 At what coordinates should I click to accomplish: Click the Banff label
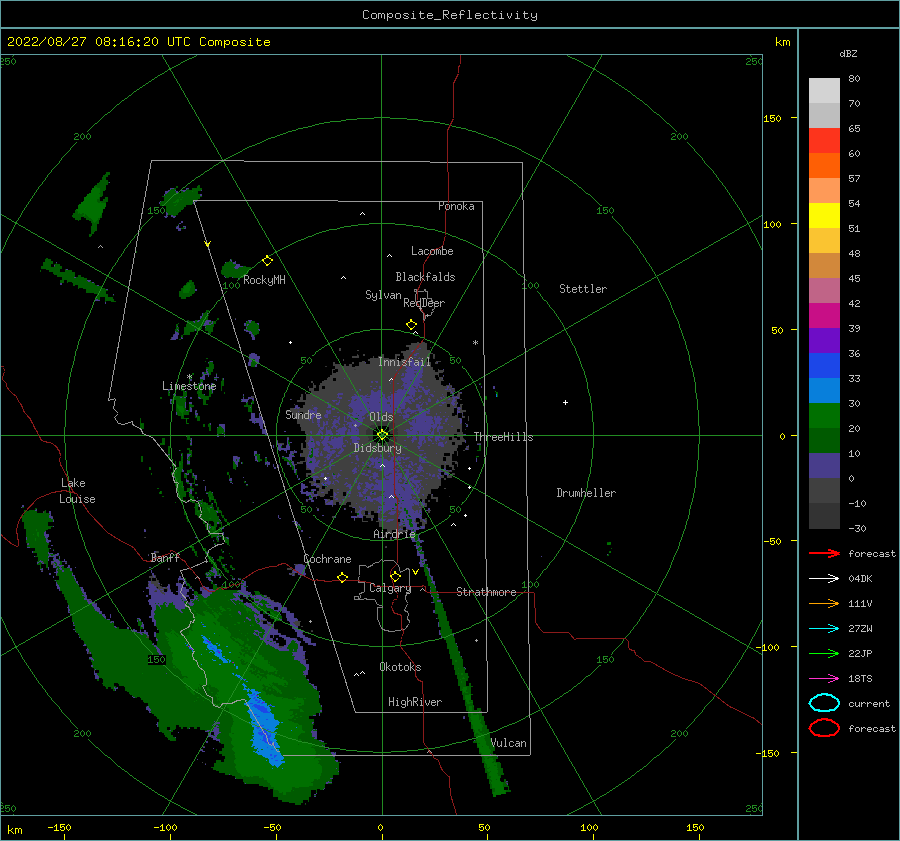pyautogui.click(x=165, y=557)
